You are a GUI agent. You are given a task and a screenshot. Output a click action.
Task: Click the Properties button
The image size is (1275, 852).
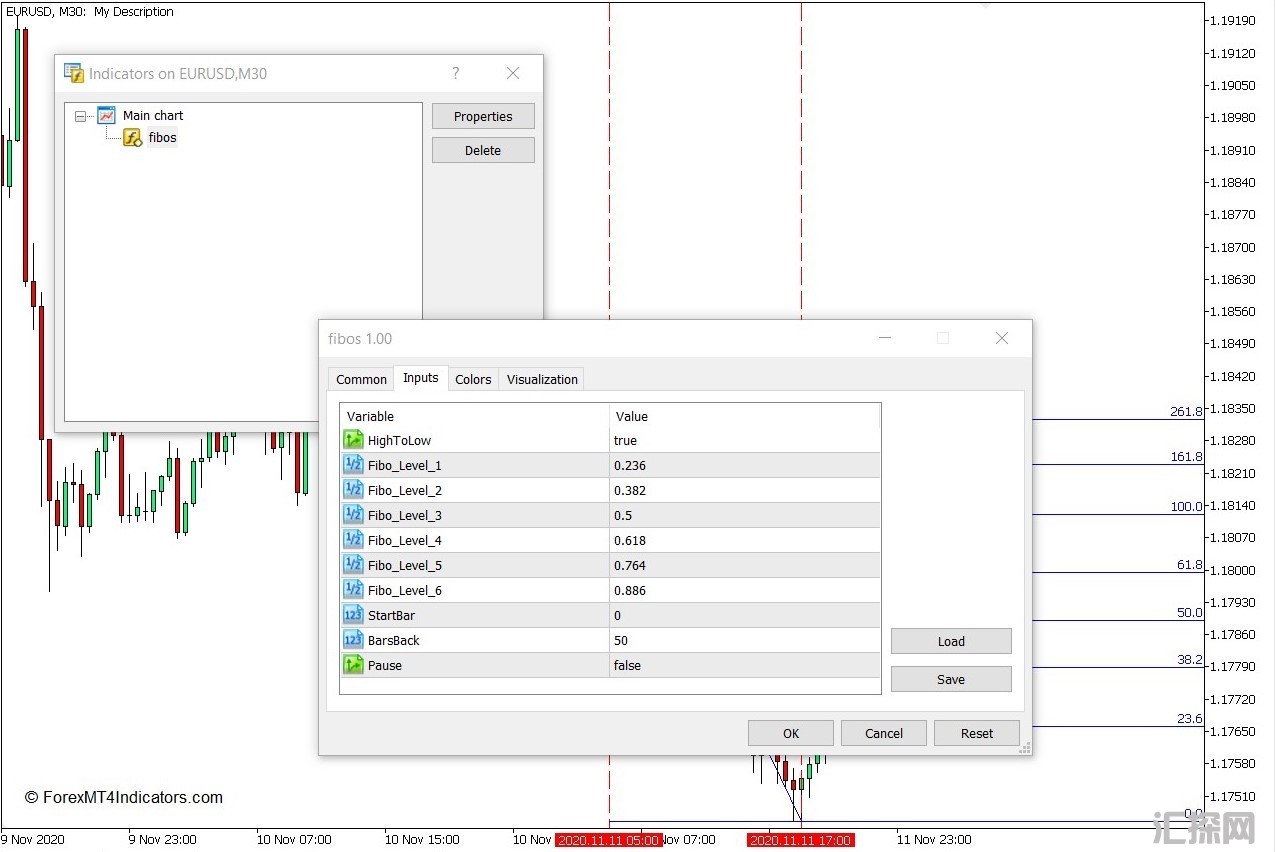pyautogui.click(x=483, y=116)
